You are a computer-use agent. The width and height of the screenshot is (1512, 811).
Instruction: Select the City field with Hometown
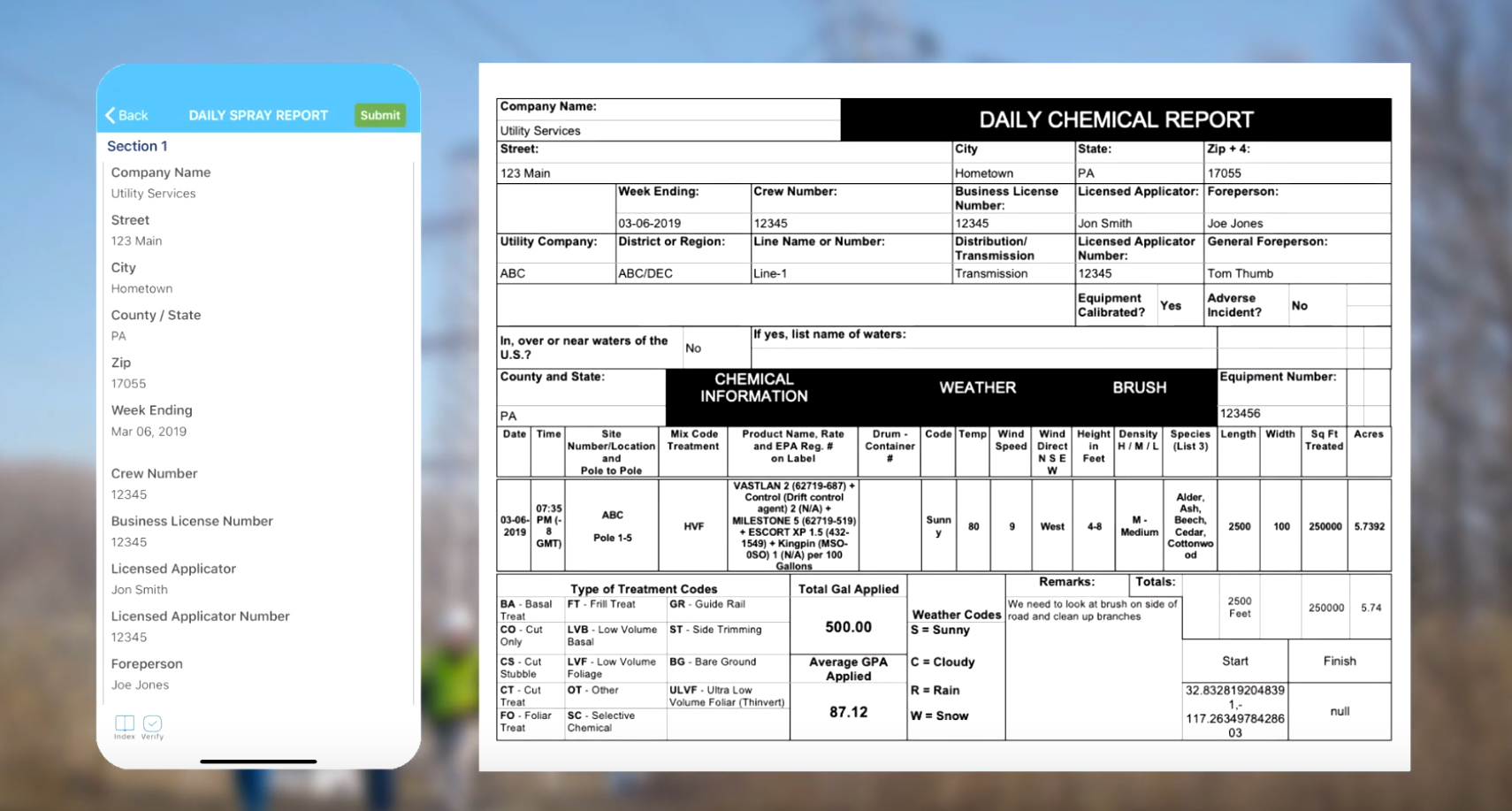[x=141, y=289]
